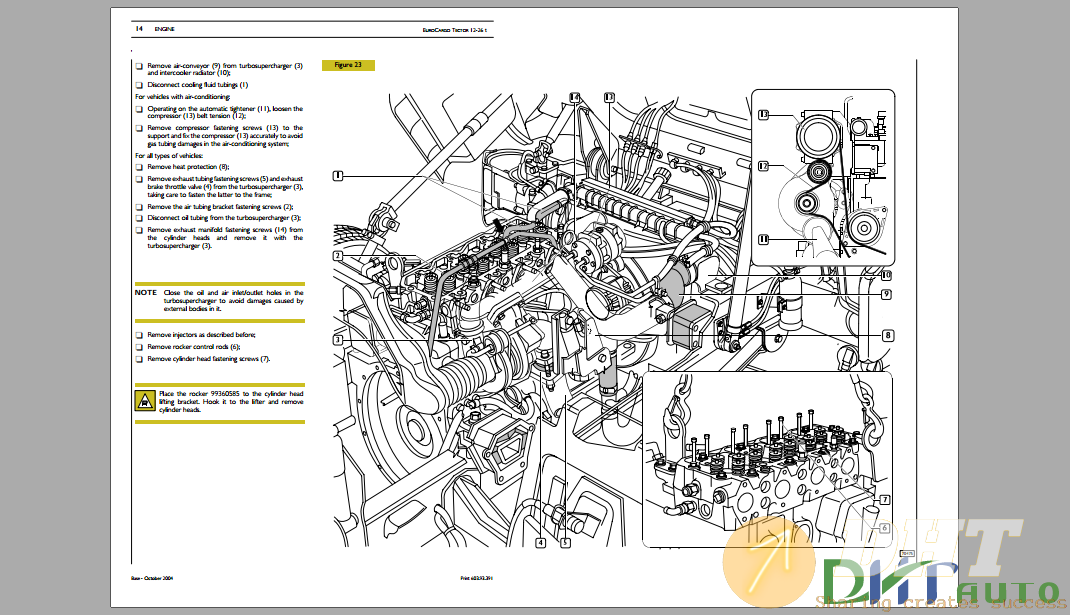Viewport: 1070px width, 615px height.
Task: Tick the 'Remove cylinder head fastening screws (7)' checkbox
Action: [x=139, y=359]
